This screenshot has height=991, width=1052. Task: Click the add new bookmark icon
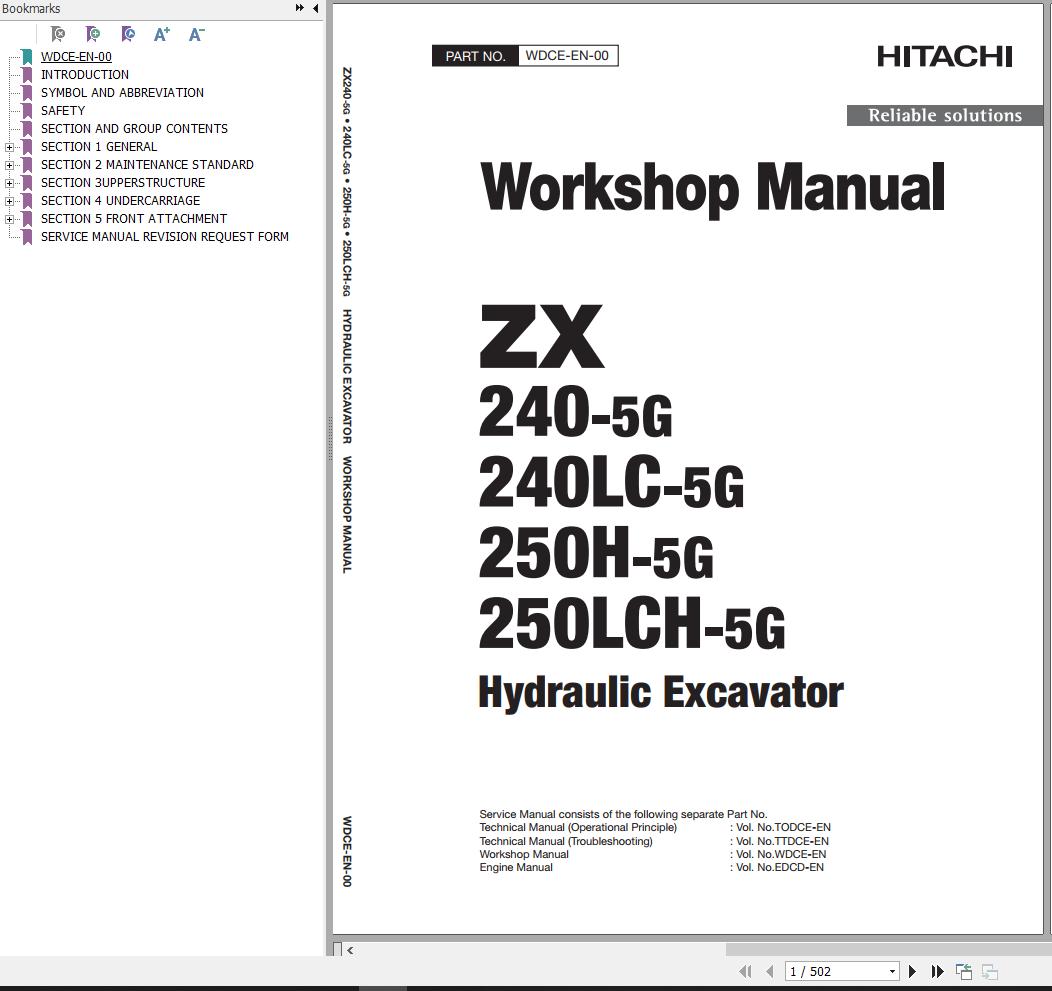coord(93,34)
